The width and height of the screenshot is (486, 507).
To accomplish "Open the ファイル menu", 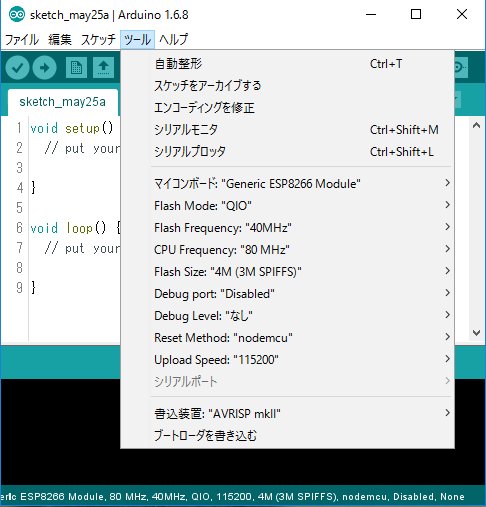I will pos(22,40).
